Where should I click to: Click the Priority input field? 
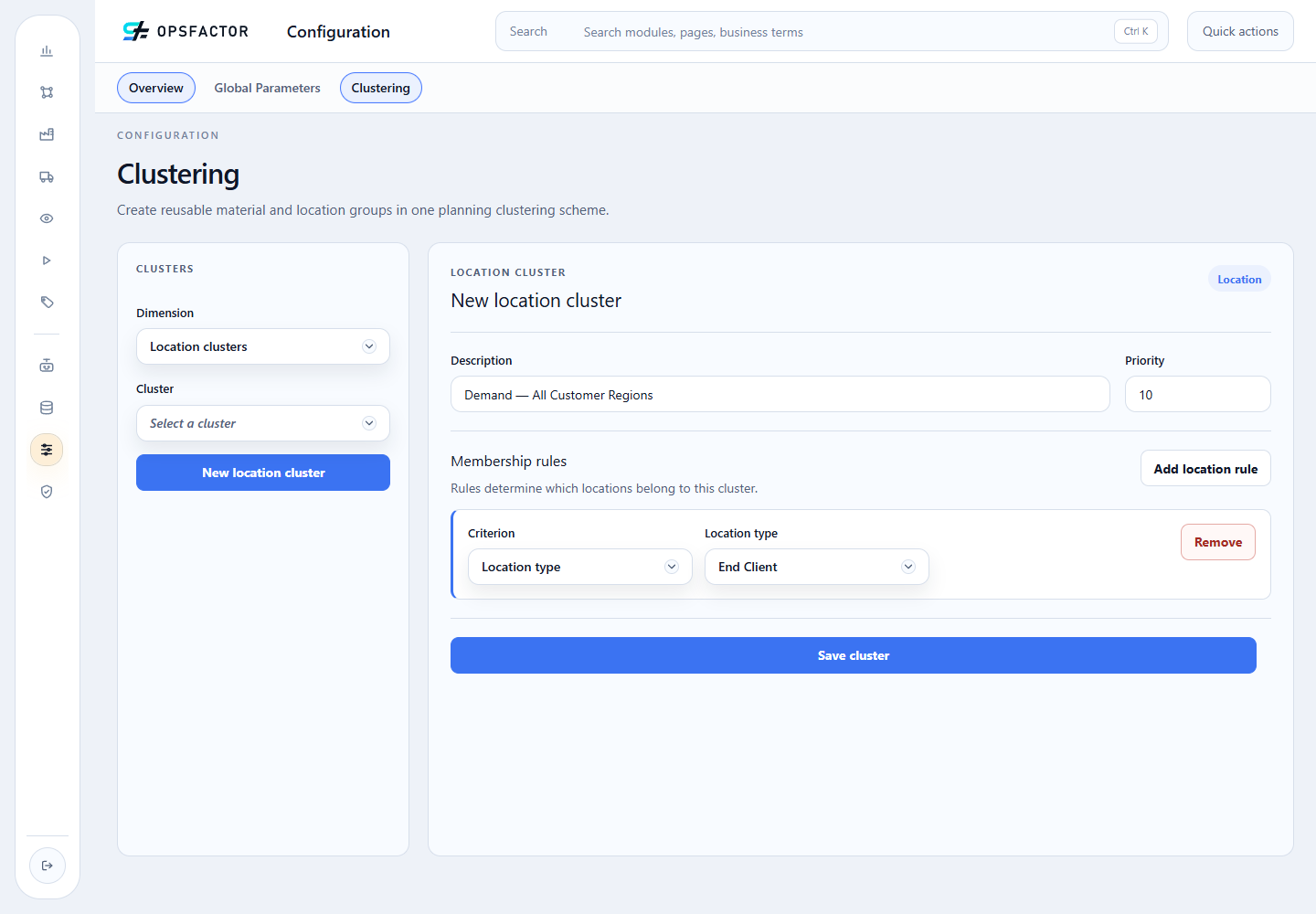[1198, 394]
